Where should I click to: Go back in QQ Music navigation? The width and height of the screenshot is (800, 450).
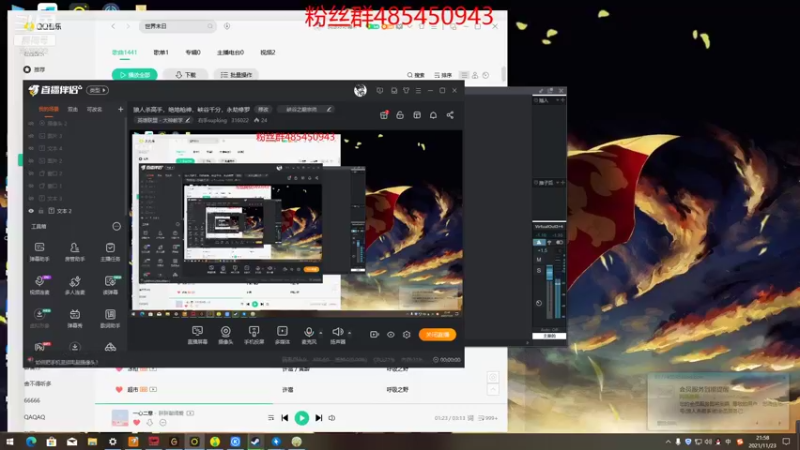coord(113,26)
